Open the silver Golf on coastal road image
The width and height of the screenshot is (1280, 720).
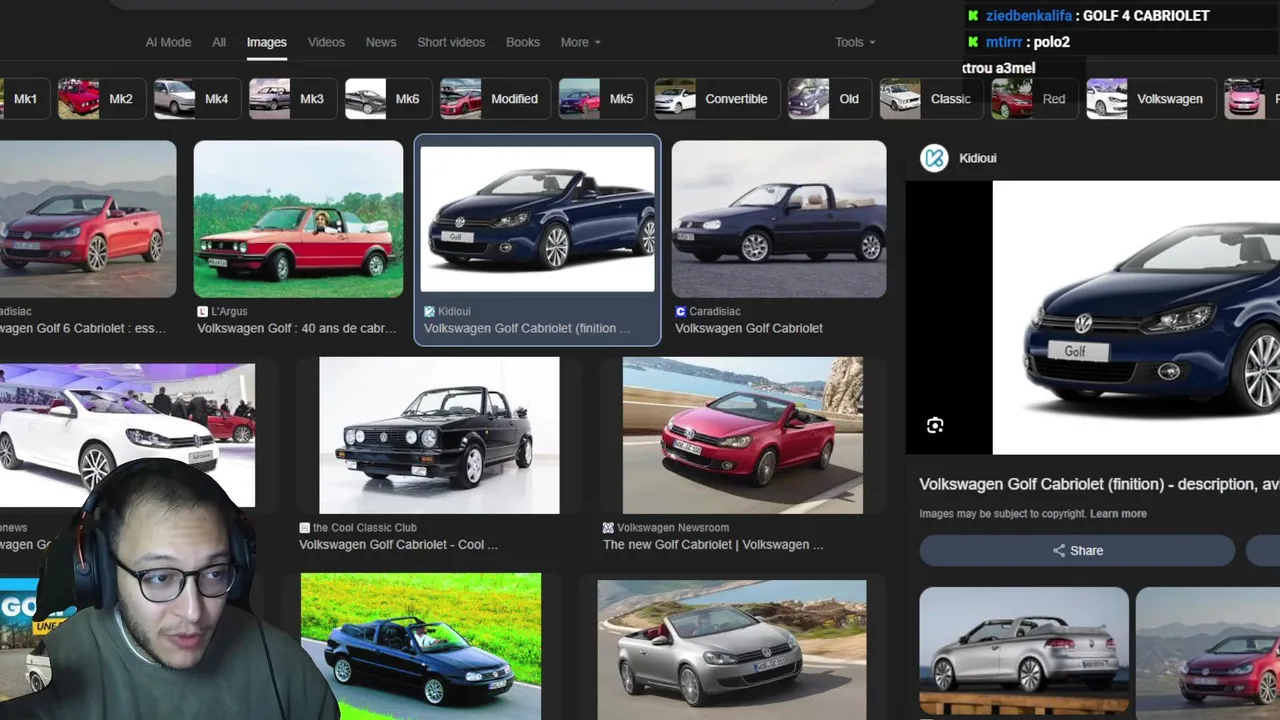pos(732,650)
